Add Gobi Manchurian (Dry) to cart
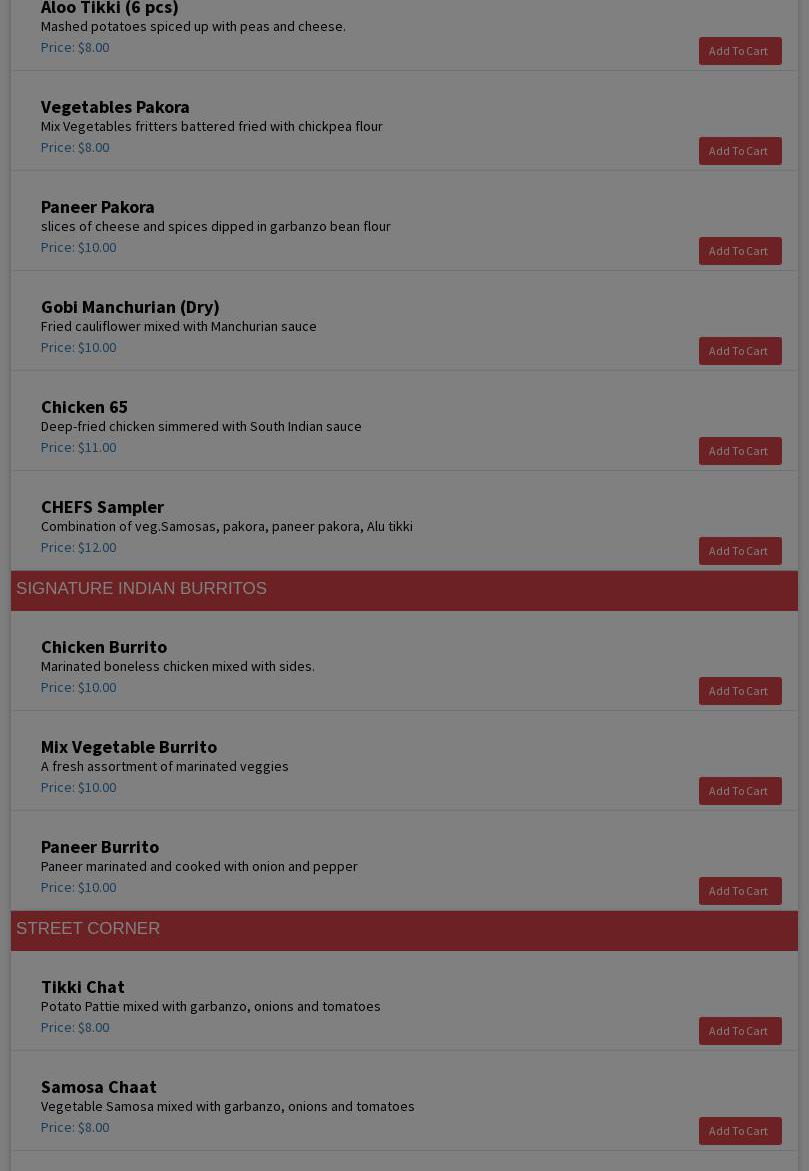This screenshot has width=809, height=1171. [740, 351]
